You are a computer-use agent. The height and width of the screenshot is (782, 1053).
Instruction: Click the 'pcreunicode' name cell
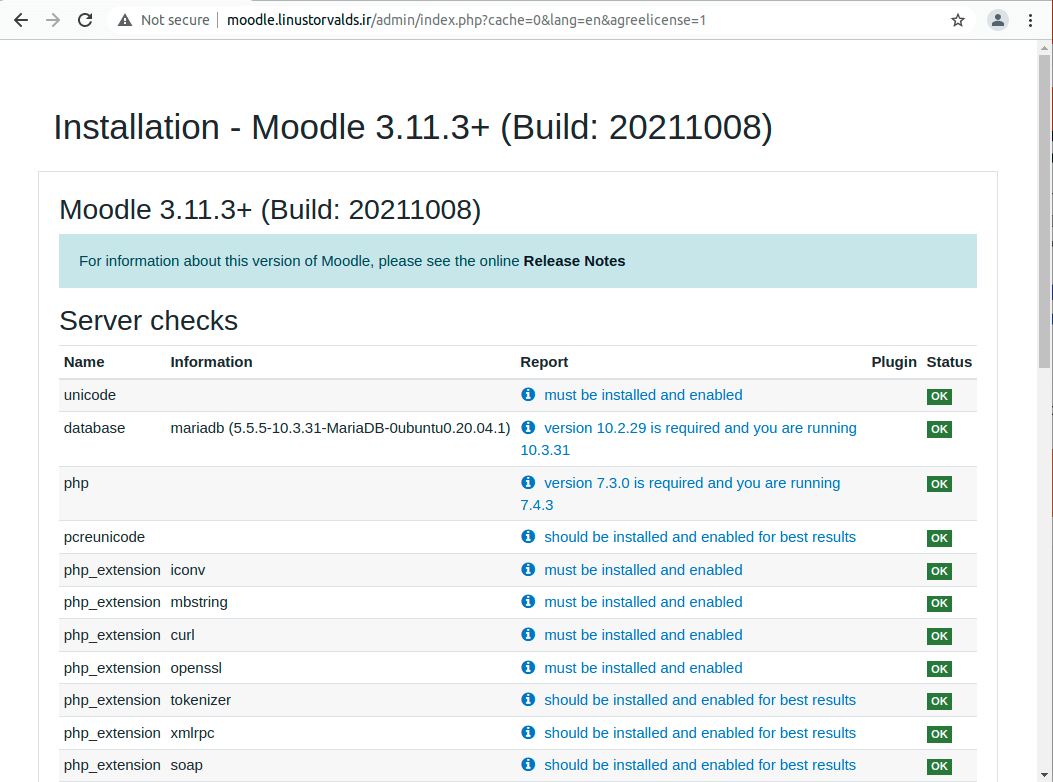tap(104, 537)
